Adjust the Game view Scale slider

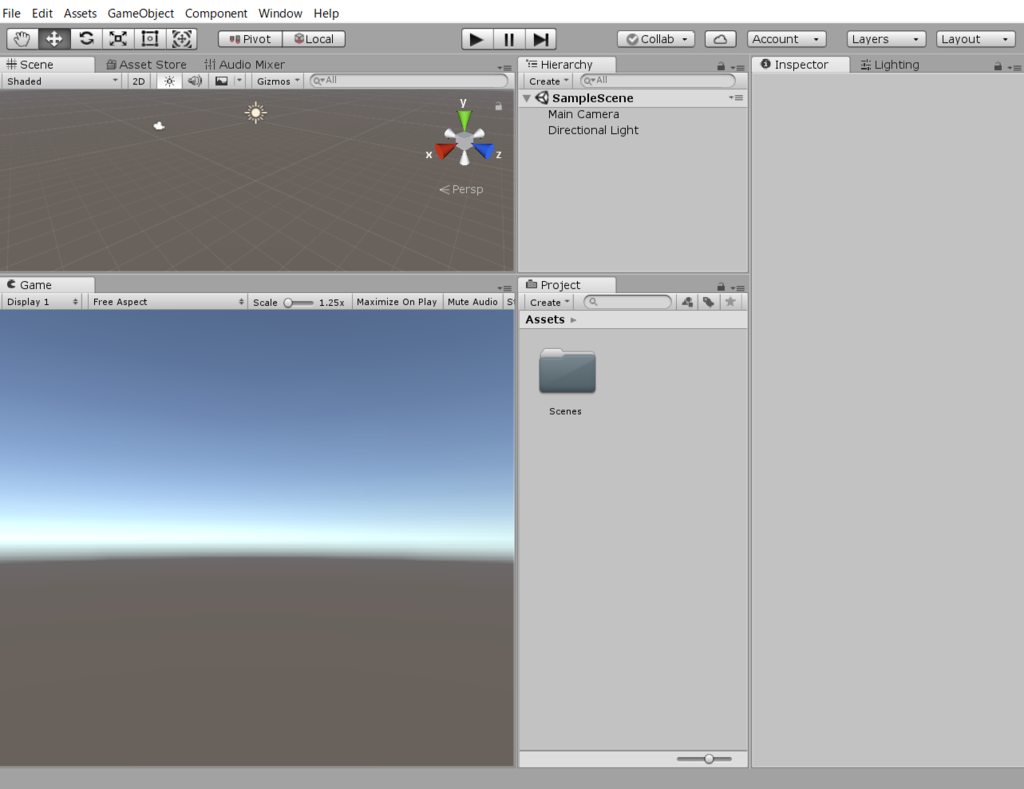[x=298, y=302]
